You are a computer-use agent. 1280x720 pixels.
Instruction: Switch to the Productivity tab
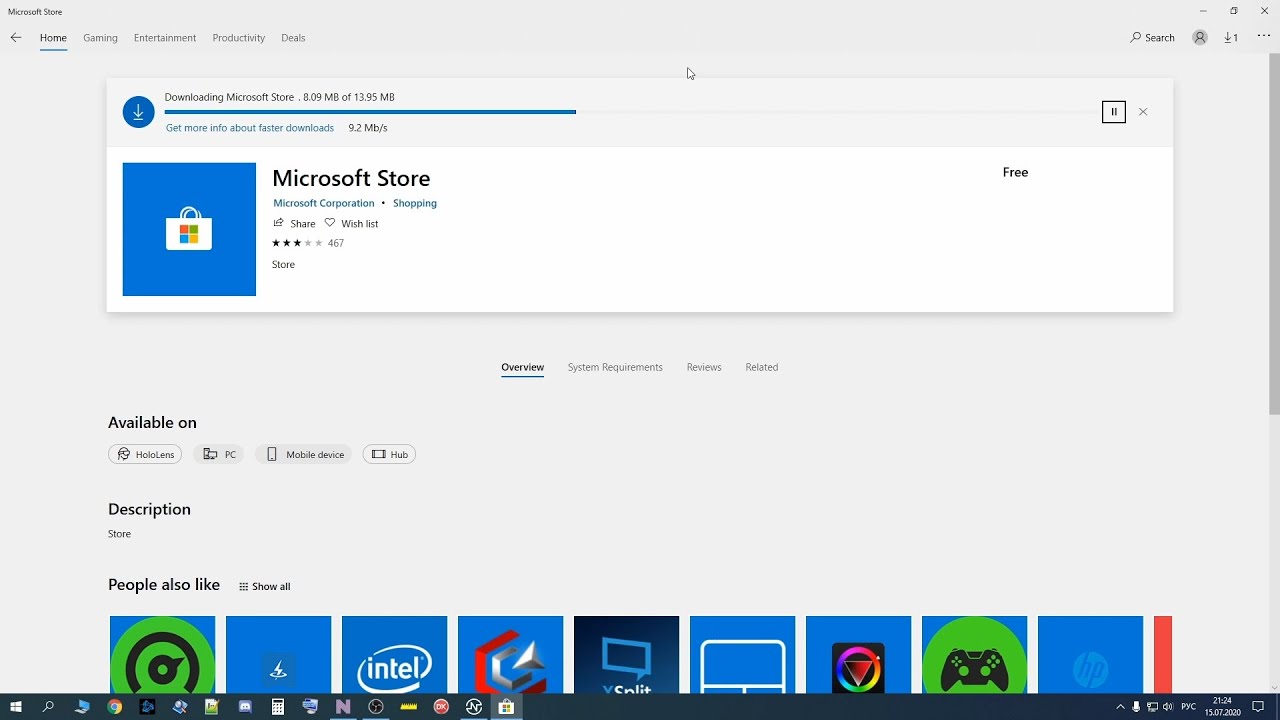pos(238,38)
